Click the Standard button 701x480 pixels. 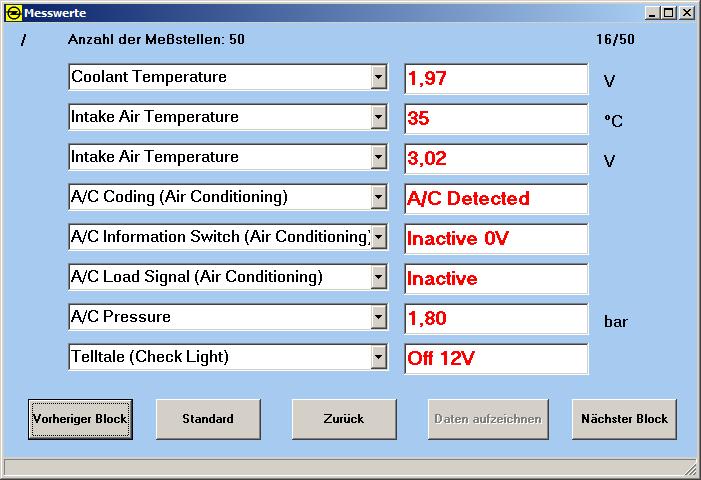pos(208,419)
